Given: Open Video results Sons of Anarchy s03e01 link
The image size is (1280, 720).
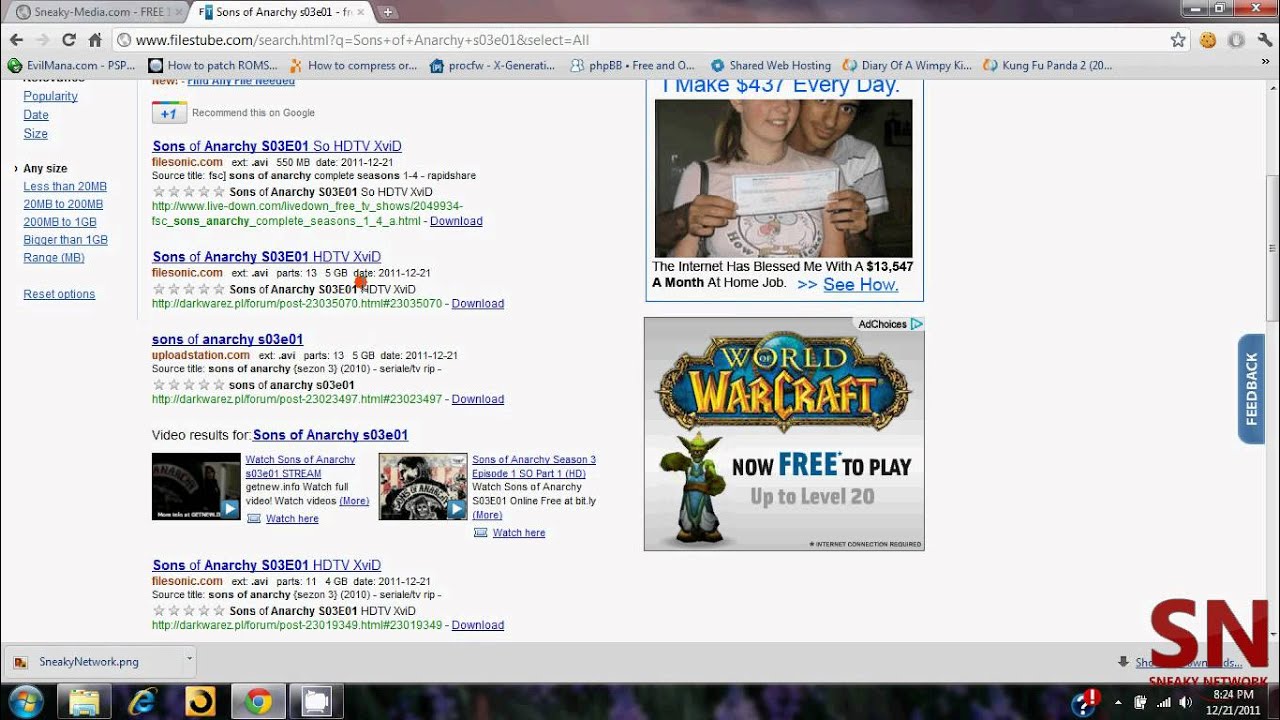Looking at the screenshot, I should [x=330, y=435].
